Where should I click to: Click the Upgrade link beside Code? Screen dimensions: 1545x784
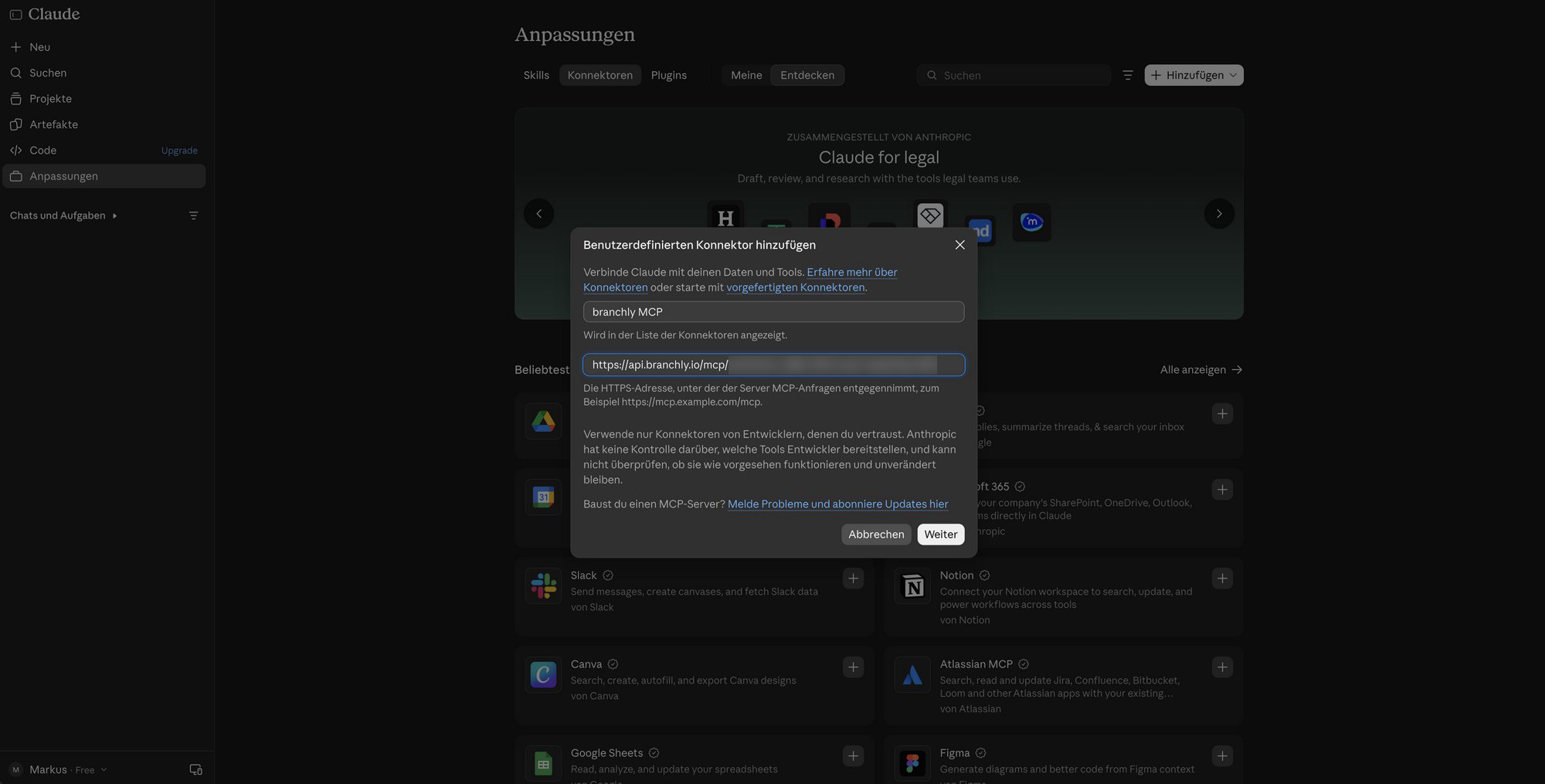(179, 151)
